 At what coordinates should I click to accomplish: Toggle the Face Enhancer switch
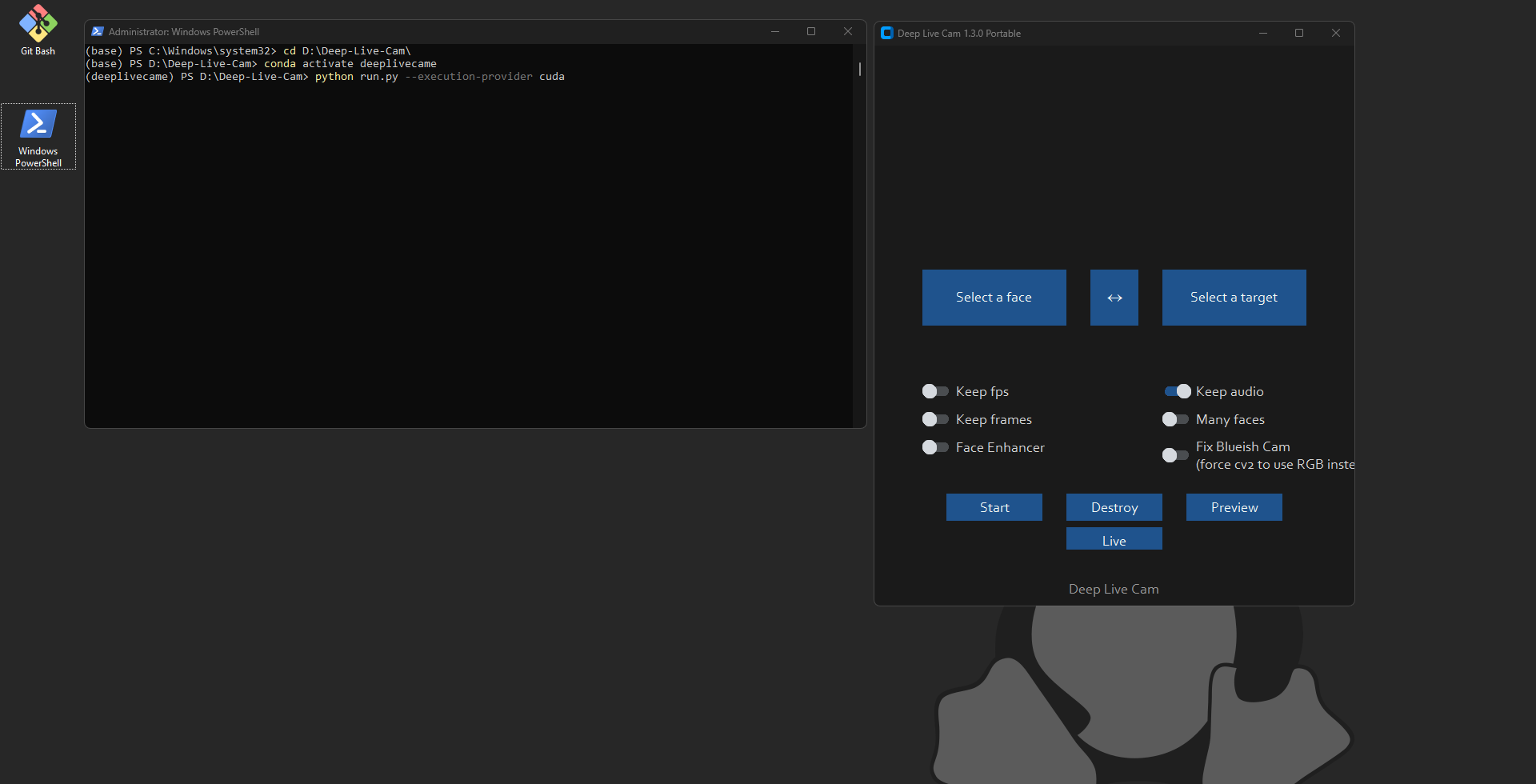pyautogui.click(x=935, y=447)
